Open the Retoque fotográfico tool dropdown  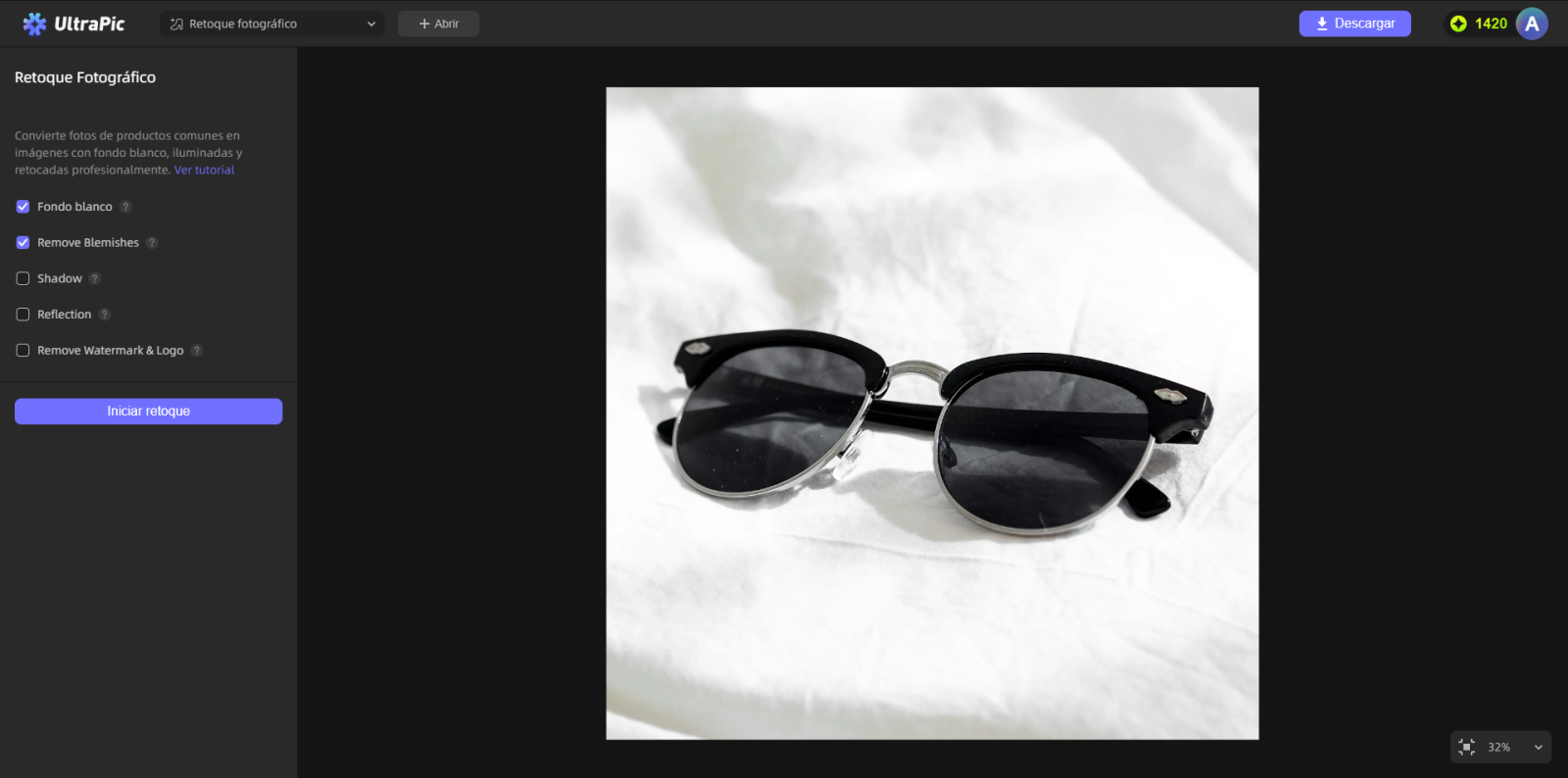(x=272, y=24)
